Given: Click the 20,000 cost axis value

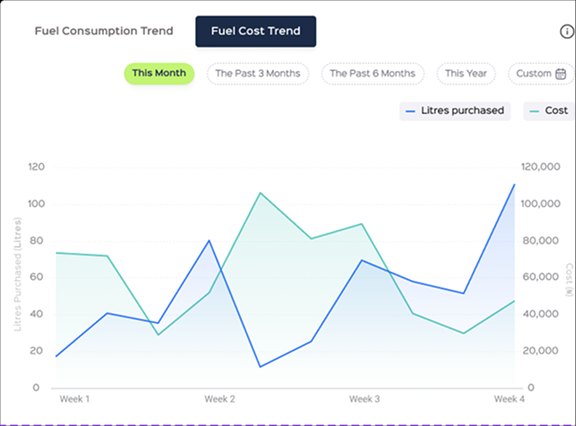Looking at the screenshot, I should coord(540,351).
